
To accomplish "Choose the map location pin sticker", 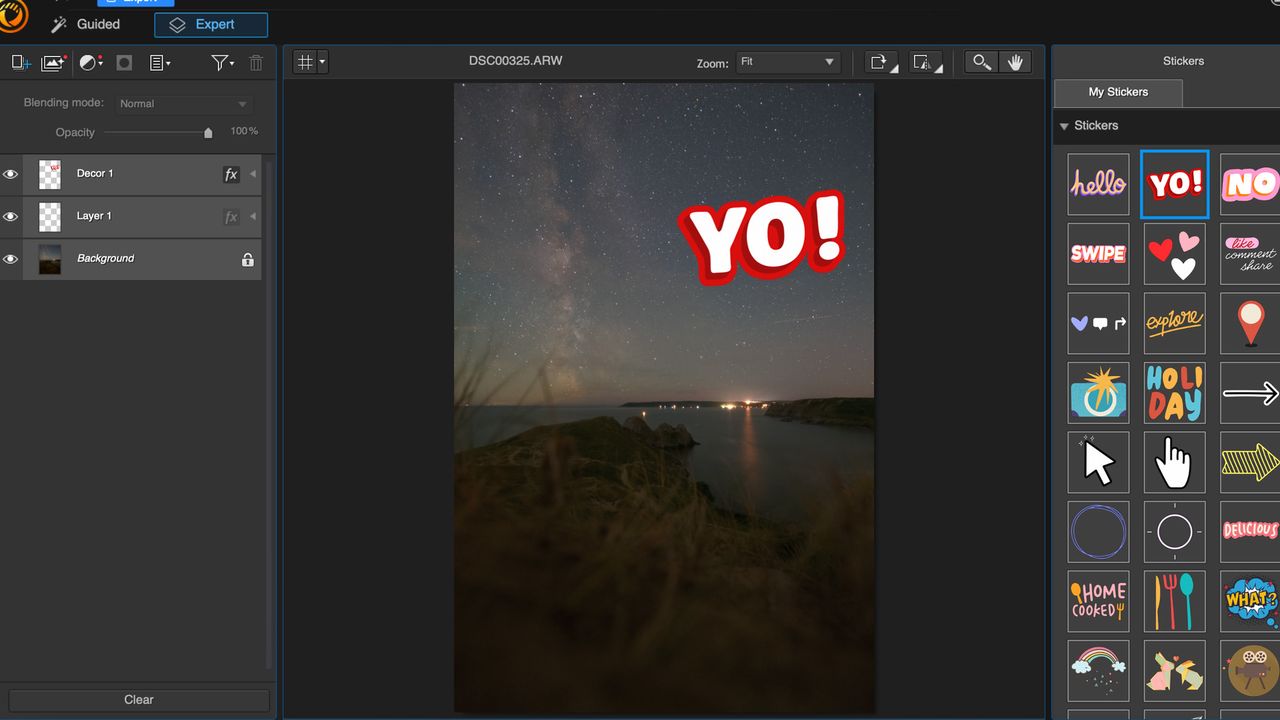I will click(x=1250, y=323).
